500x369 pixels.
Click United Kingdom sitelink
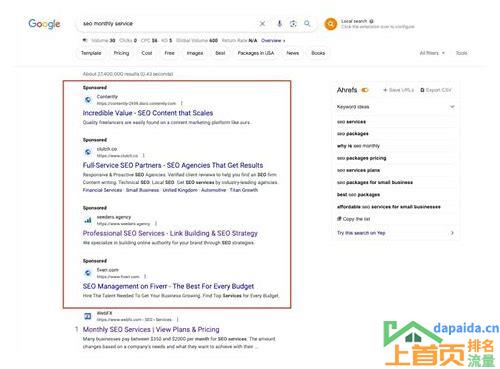(180, 190)
